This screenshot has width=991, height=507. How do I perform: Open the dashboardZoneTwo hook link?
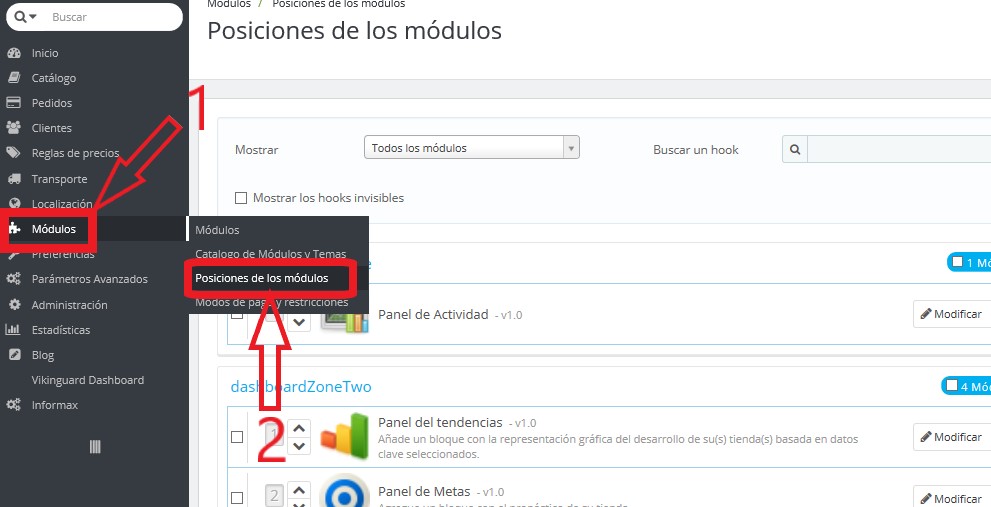301,386
